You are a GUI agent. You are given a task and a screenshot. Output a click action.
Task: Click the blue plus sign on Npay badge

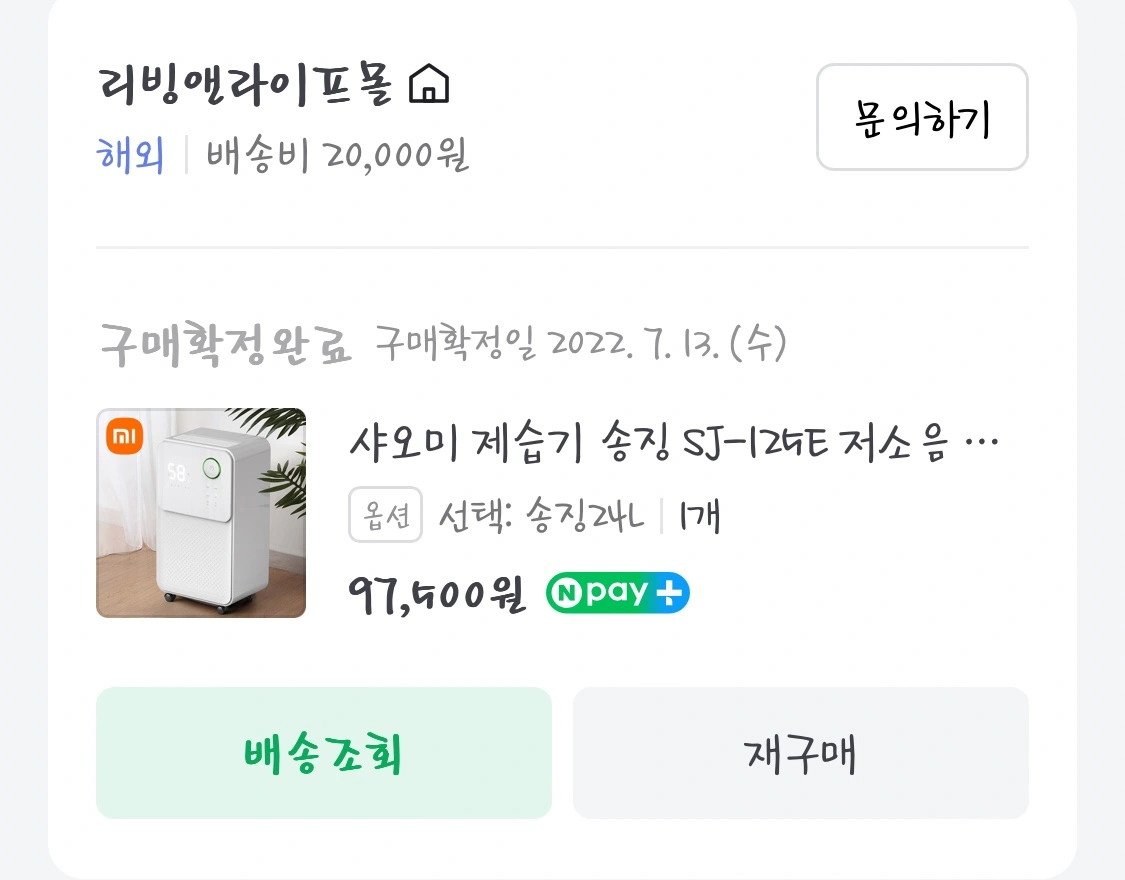pos(668,594)
